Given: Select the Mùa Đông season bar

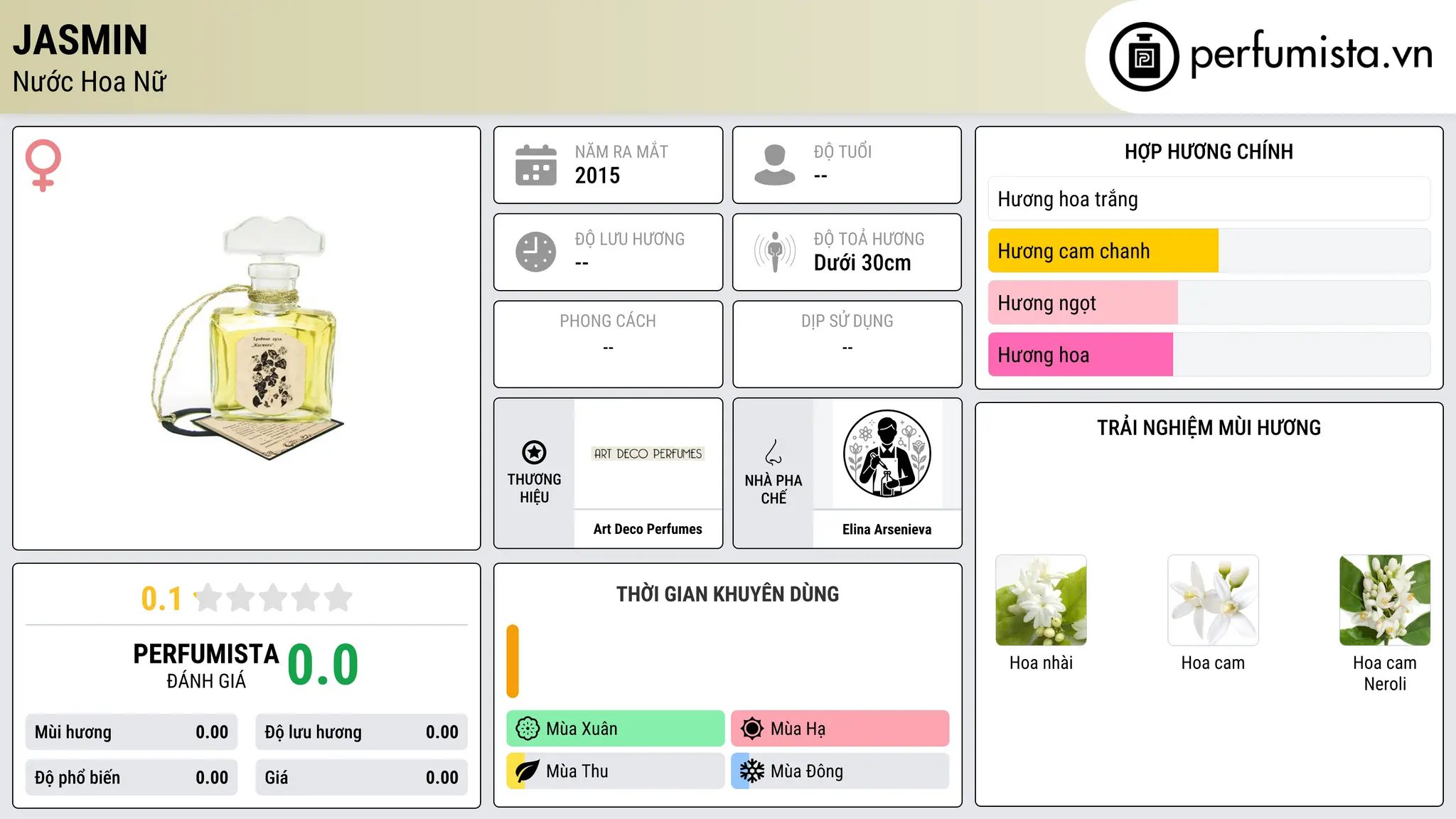Looking at the screenshot, I should [840, 771].
